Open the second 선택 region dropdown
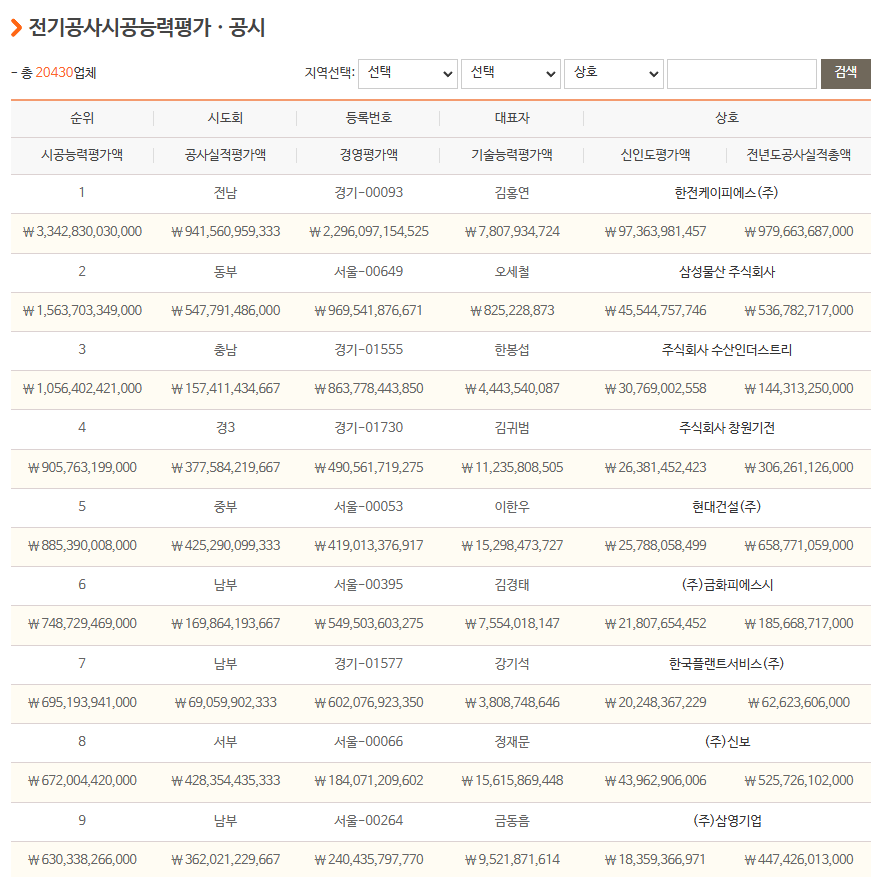887x877 pixels. tap(510, 74)
